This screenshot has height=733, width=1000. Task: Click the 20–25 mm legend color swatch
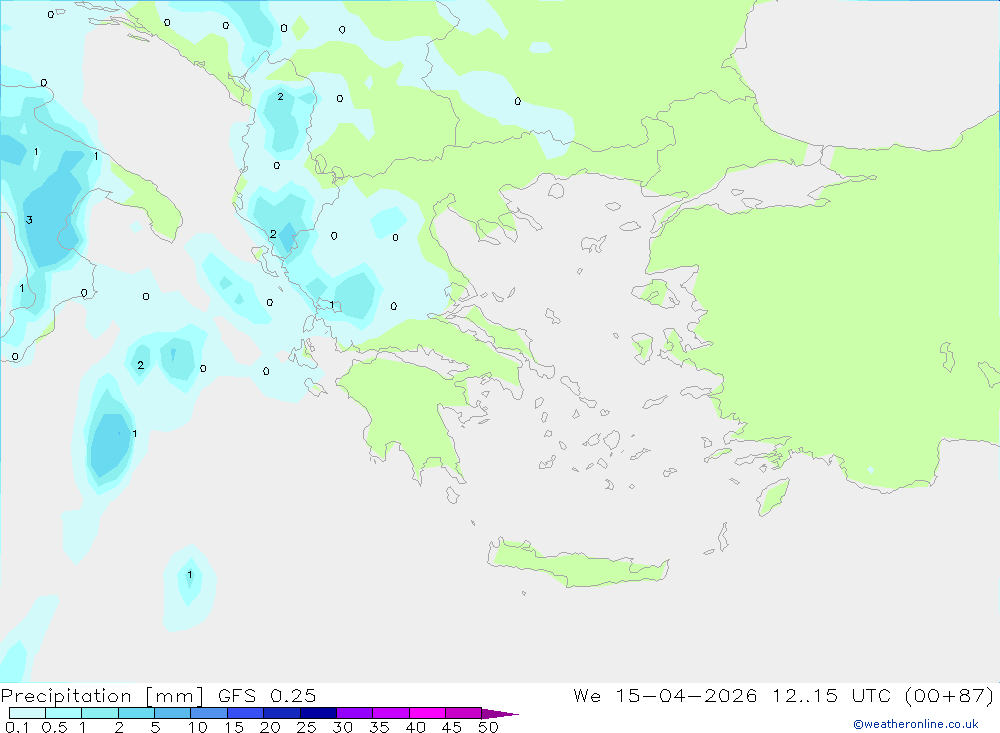point(281,713)
